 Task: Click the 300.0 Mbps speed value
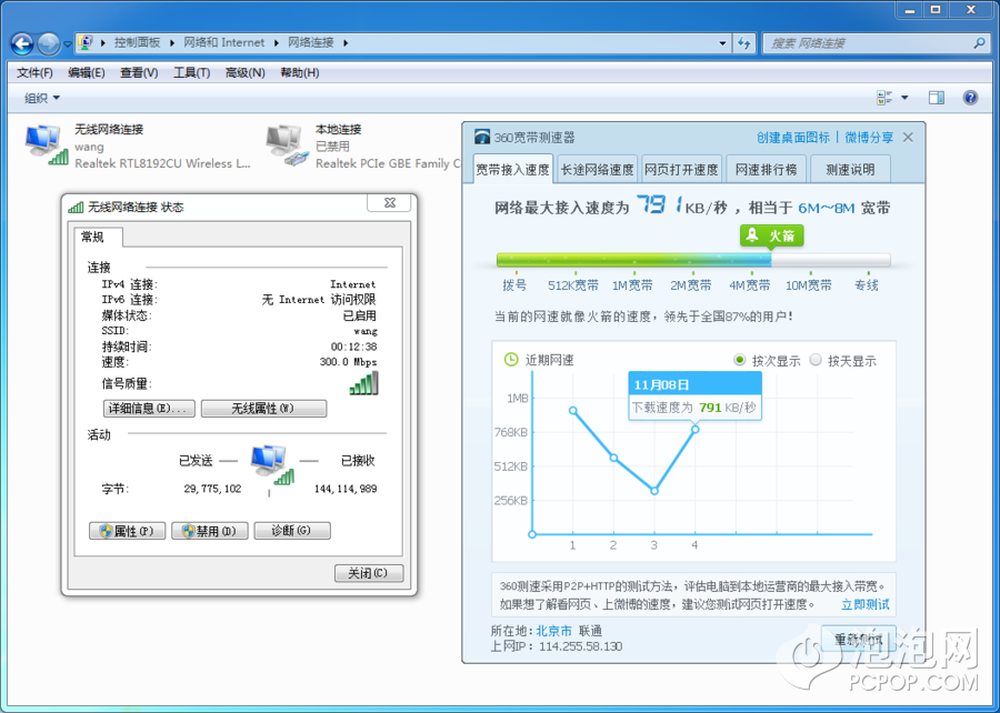pyautogui.click(x=348, y=362)
